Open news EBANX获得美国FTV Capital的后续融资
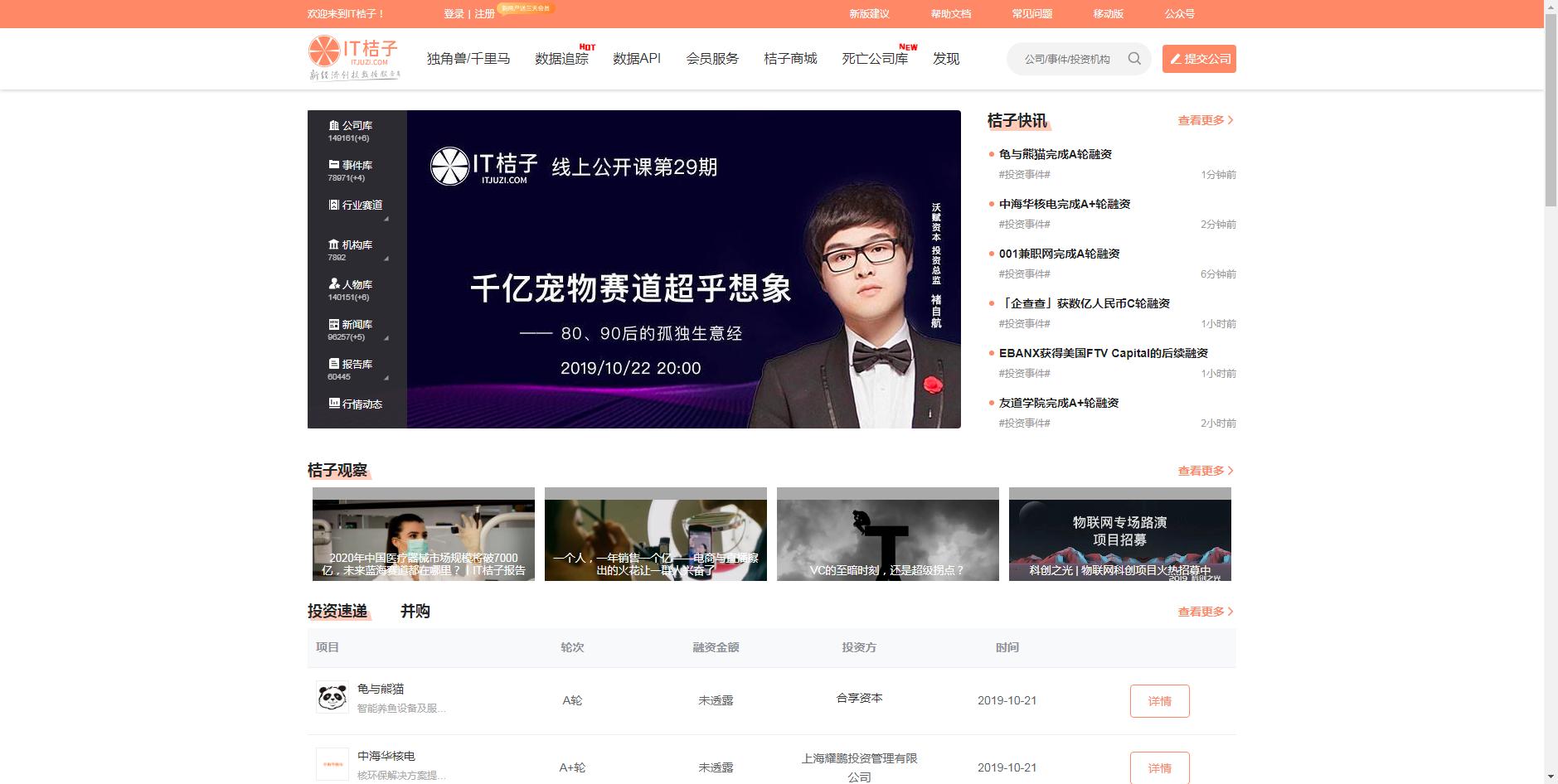 [x=1104, y=353]
